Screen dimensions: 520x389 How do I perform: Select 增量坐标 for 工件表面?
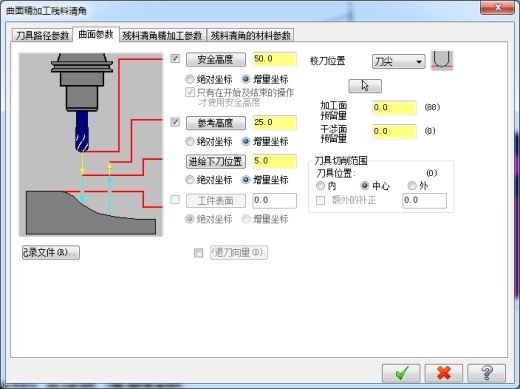[246, 219]
